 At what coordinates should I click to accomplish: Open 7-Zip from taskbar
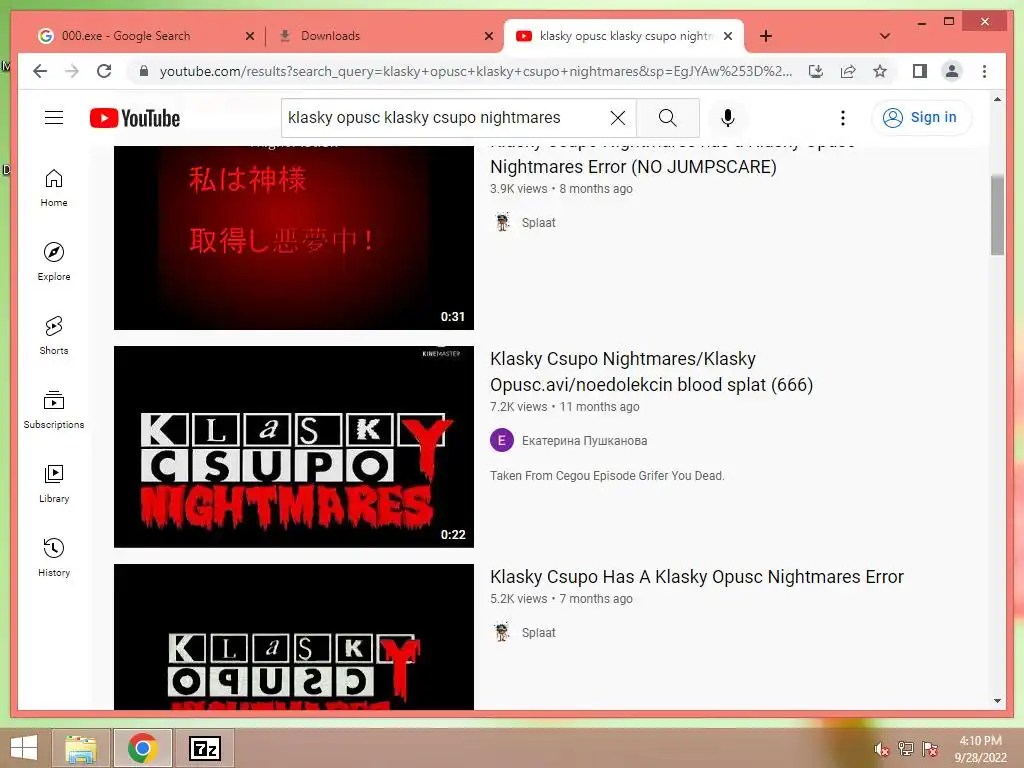coord(204,748)
